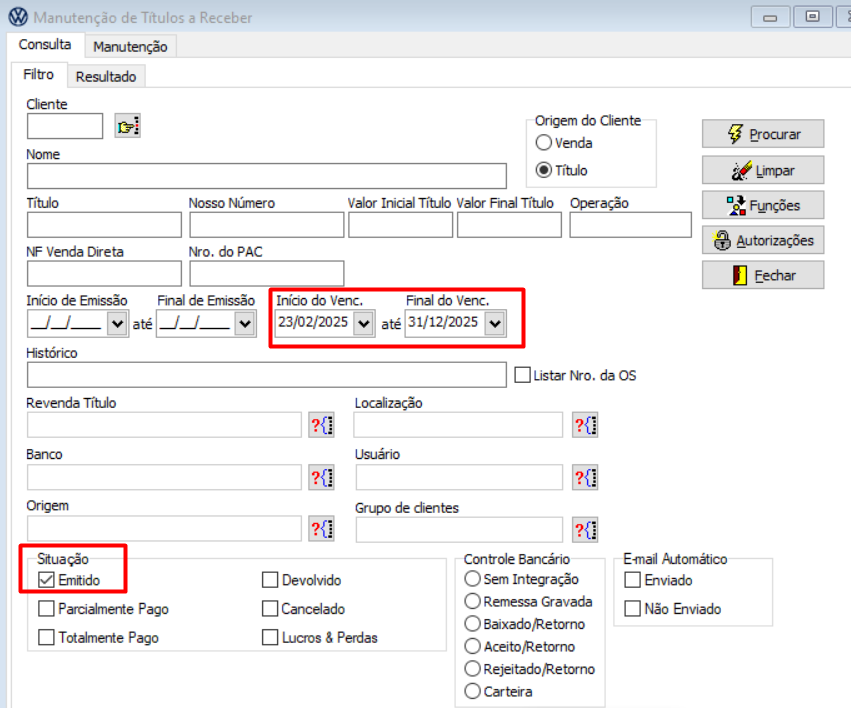This screenshot has height=708, width=851.
Task: Minimize the Manutenção de Títulos window
Action: point(770,17)
